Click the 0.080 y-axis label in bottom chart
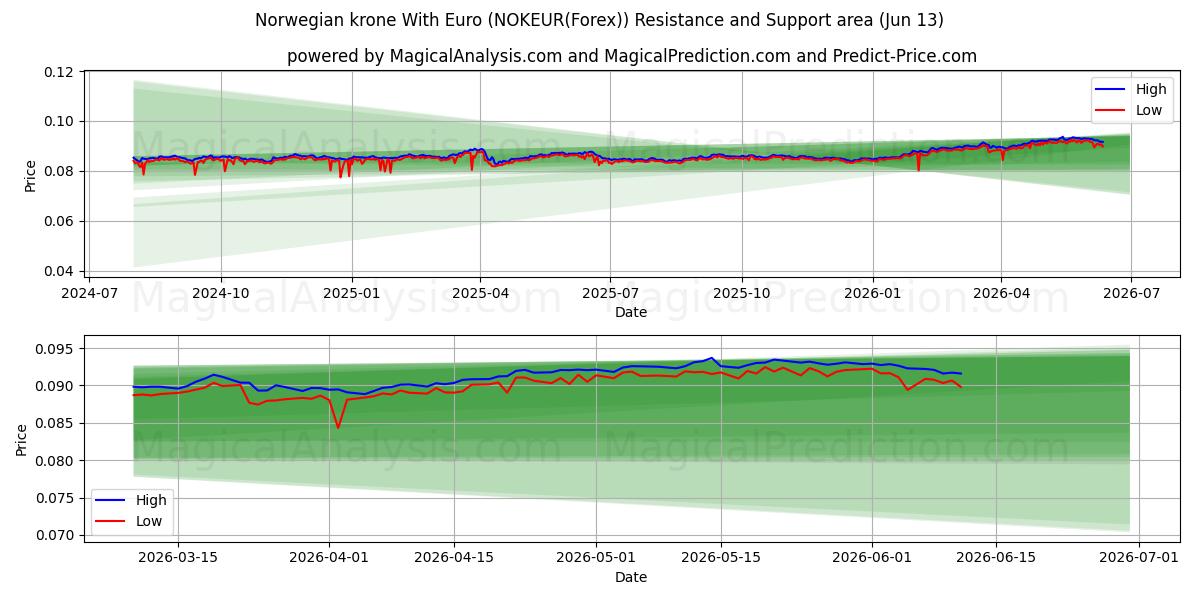This screenshot has width=1200, height=600. (x=55, y=461)
